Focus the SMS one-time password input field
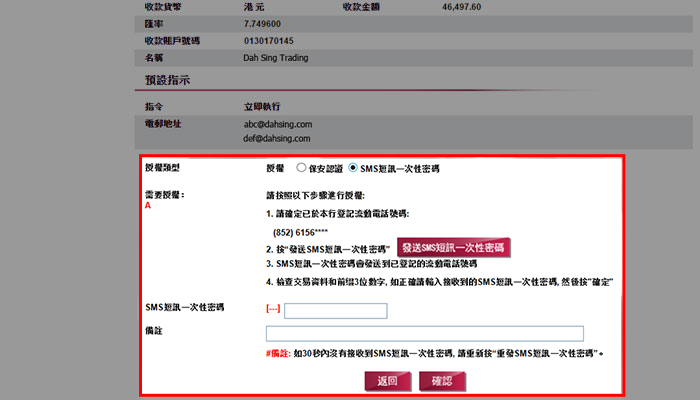This screenshot has width=700, height=400. [x=336, y=311]
